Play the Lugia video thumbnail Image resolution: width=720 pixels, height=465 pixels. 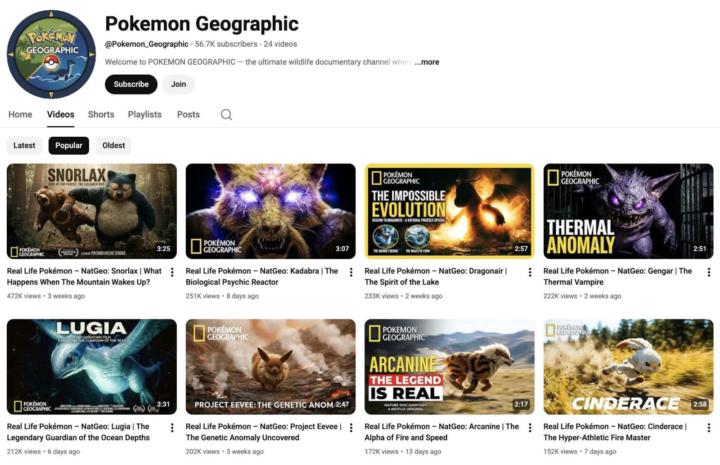coord(92,367)
